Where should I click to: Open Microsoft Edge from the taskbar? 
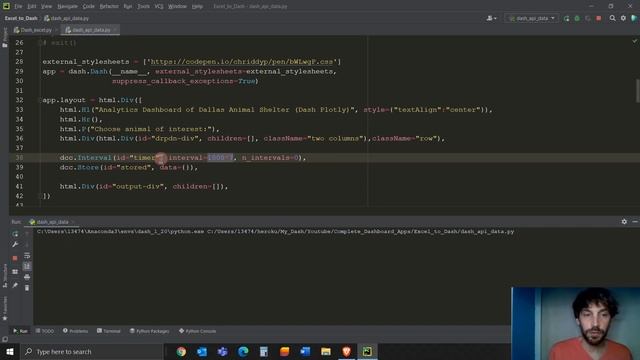pyautogui.click(x=243, y=351)
